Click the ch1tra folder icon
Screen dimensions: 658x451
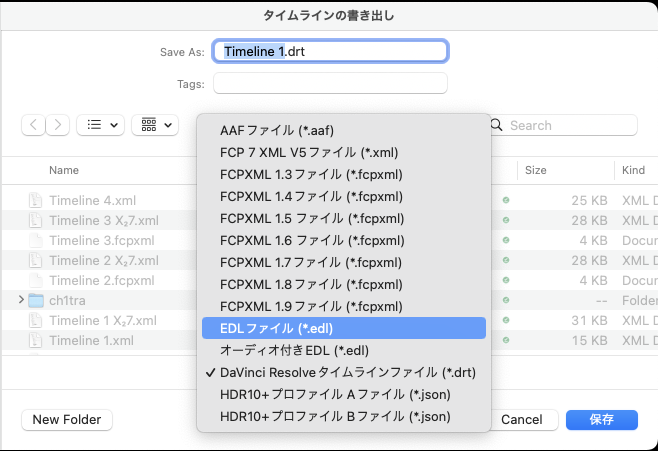pyautogui.click(x=36, y=300)
